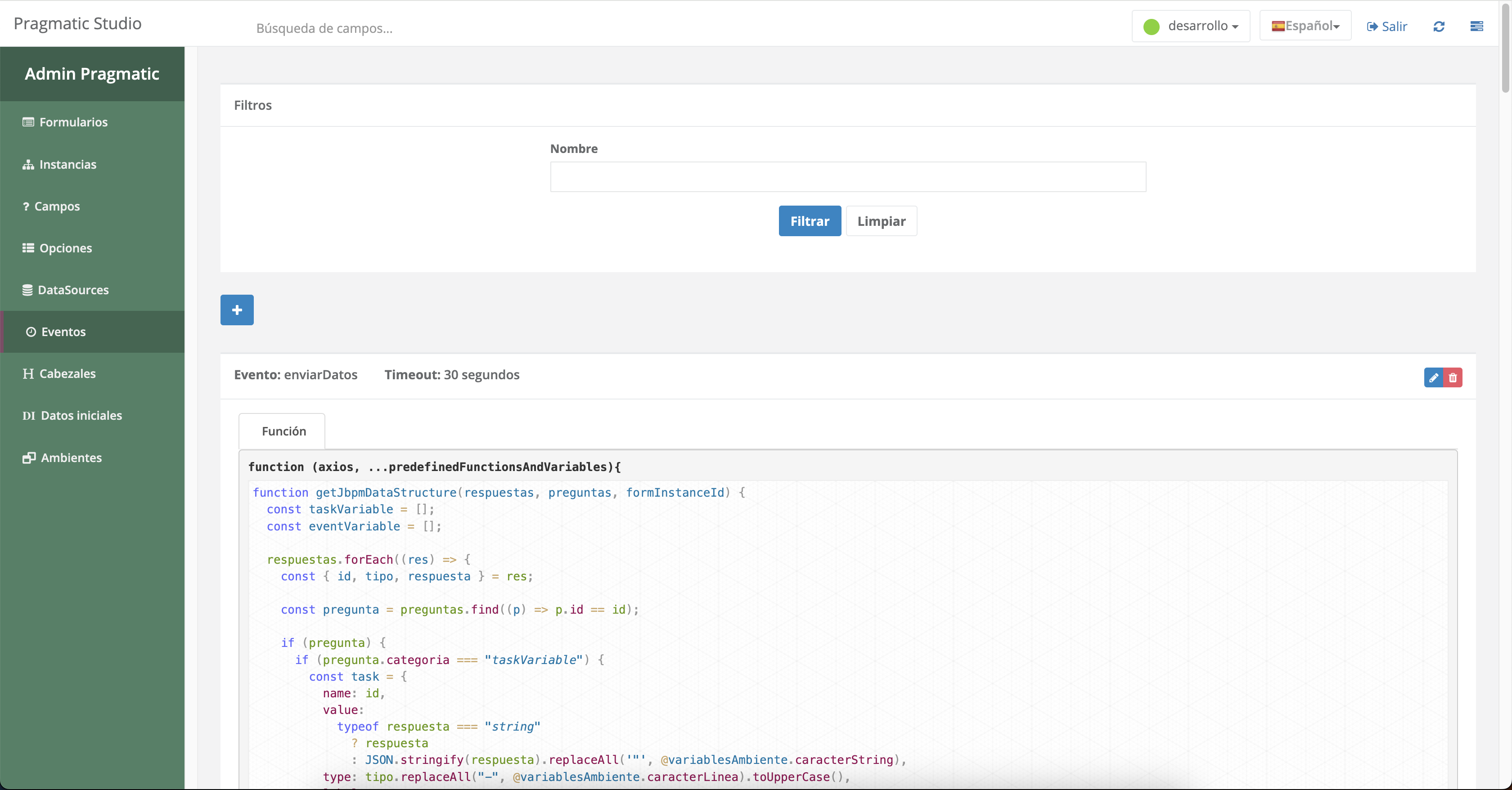Click the Datos iniciales DI icon
The height and width of the screenshot is (790, 1512).
pyautogui.click(x=29, y=416)
